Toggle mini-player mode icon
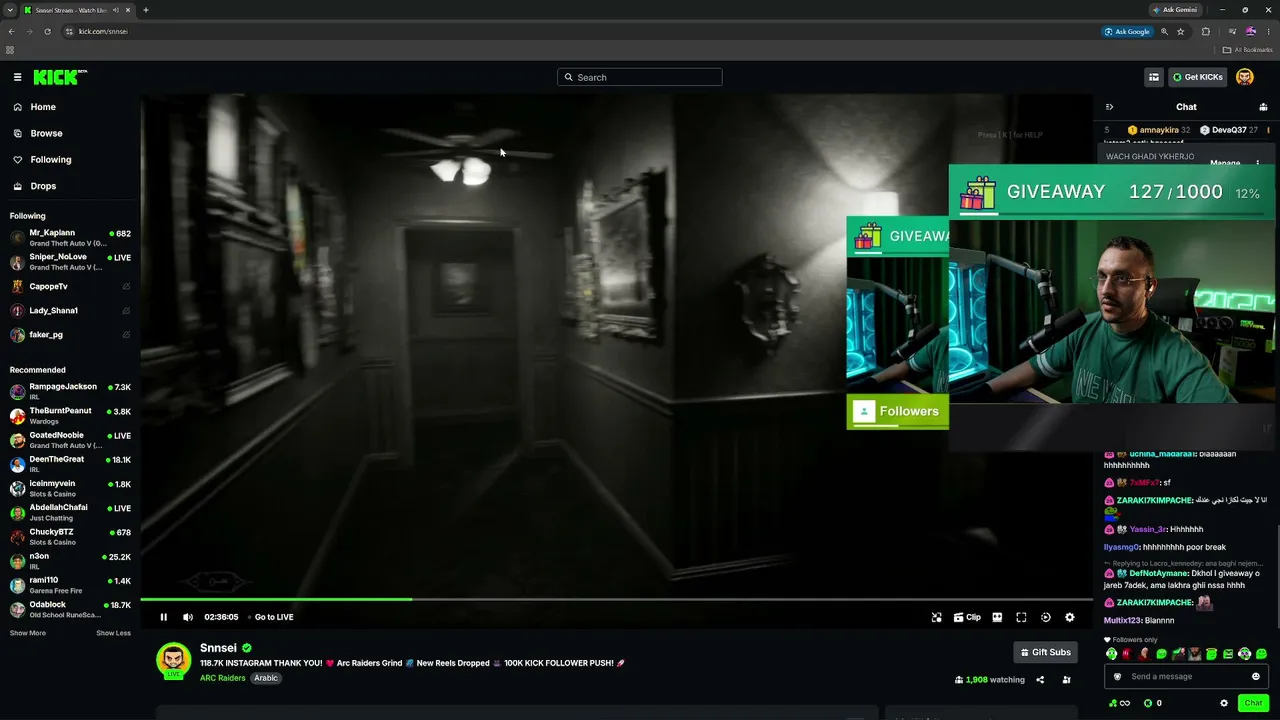1280x720 pixels. [x=937, y=617]
